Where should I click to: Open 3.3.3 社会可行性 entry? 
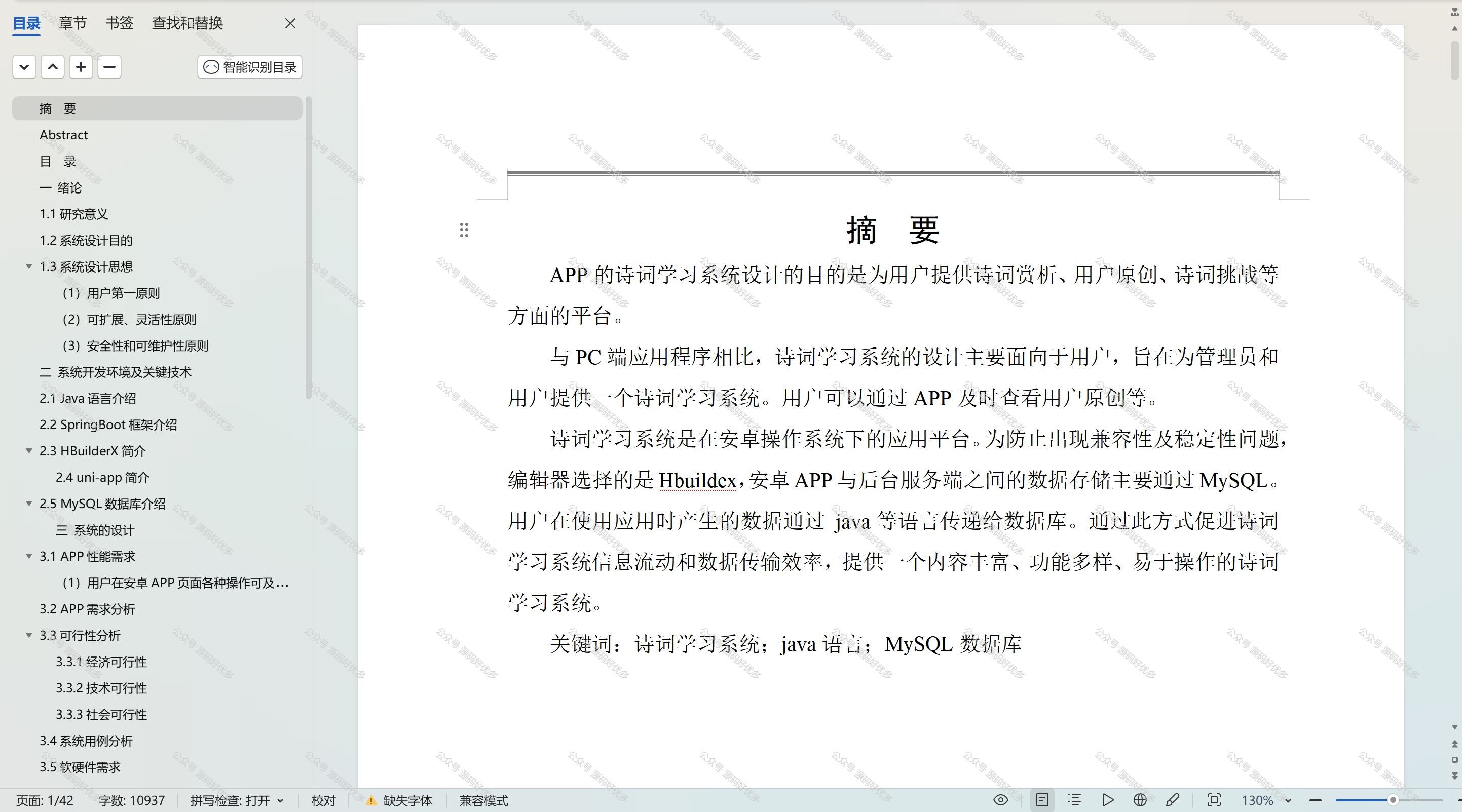pyautogui.click(x=157, y=714)
